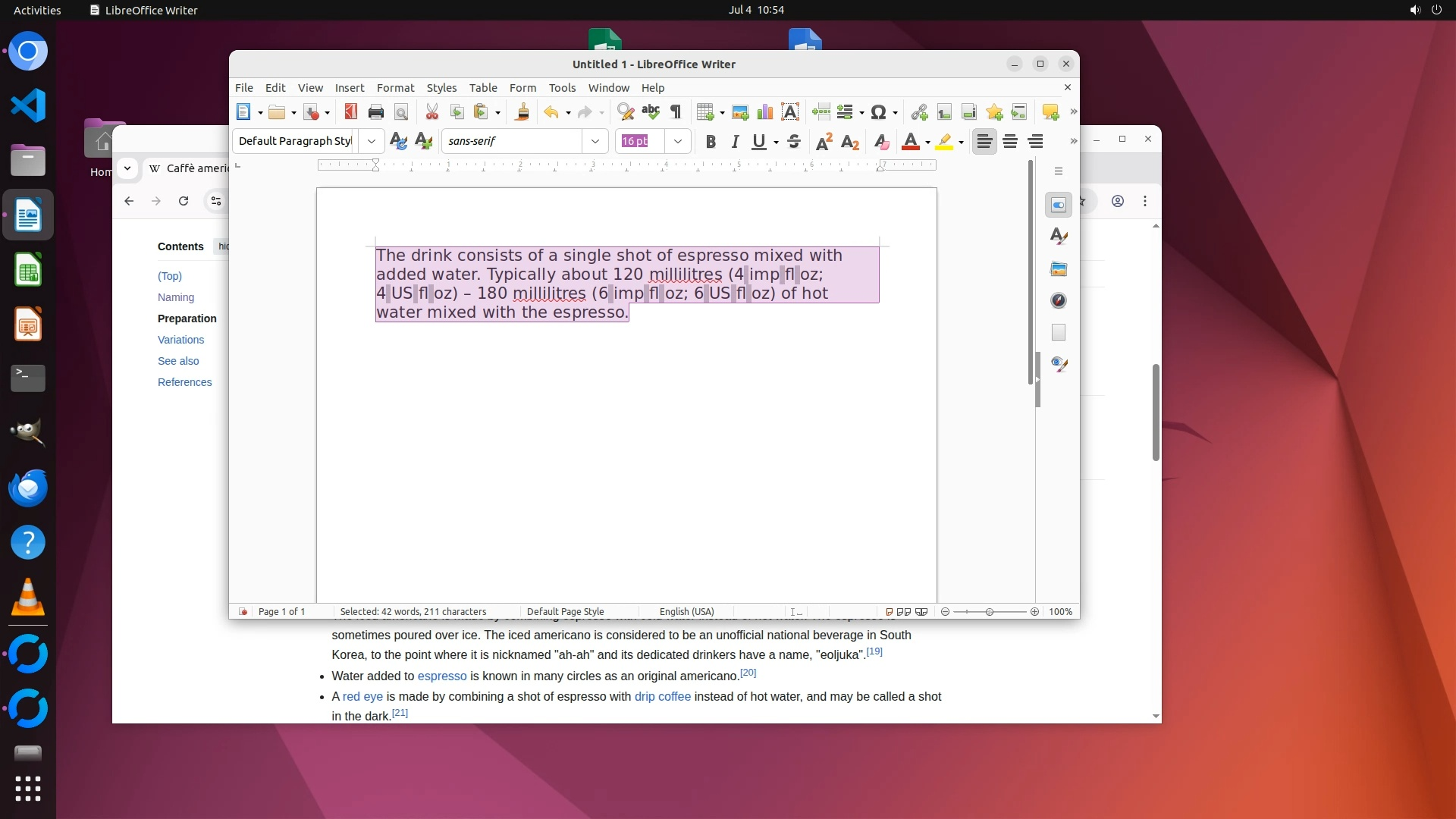Open the Gallery panel in sidebar
Viewport: 1456px width, 819px height.
tap(1059, 269)
